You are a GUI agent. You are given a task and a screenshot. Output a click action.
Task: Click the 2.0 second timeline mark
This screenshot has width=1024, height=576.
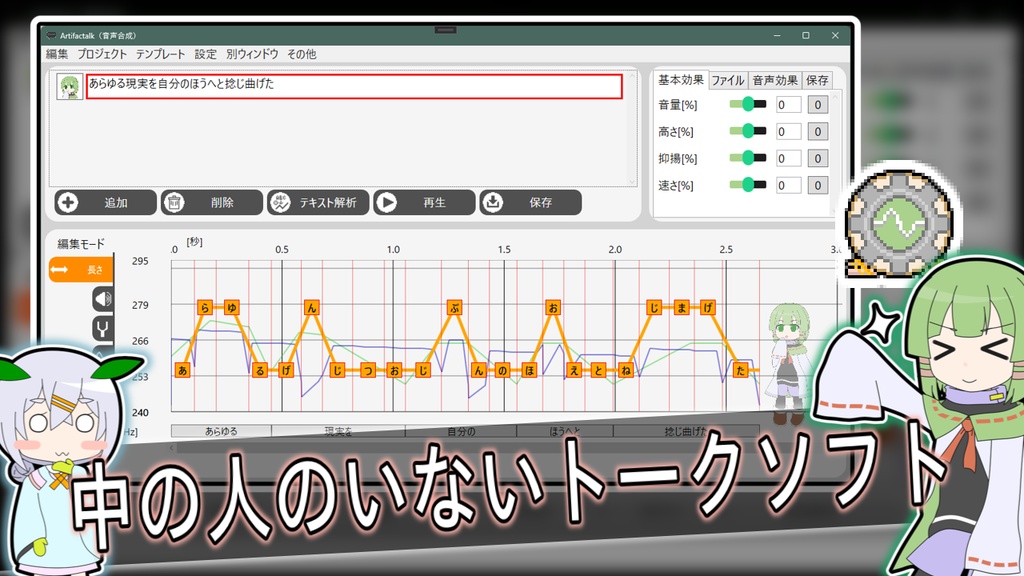[x=615, y=249]
